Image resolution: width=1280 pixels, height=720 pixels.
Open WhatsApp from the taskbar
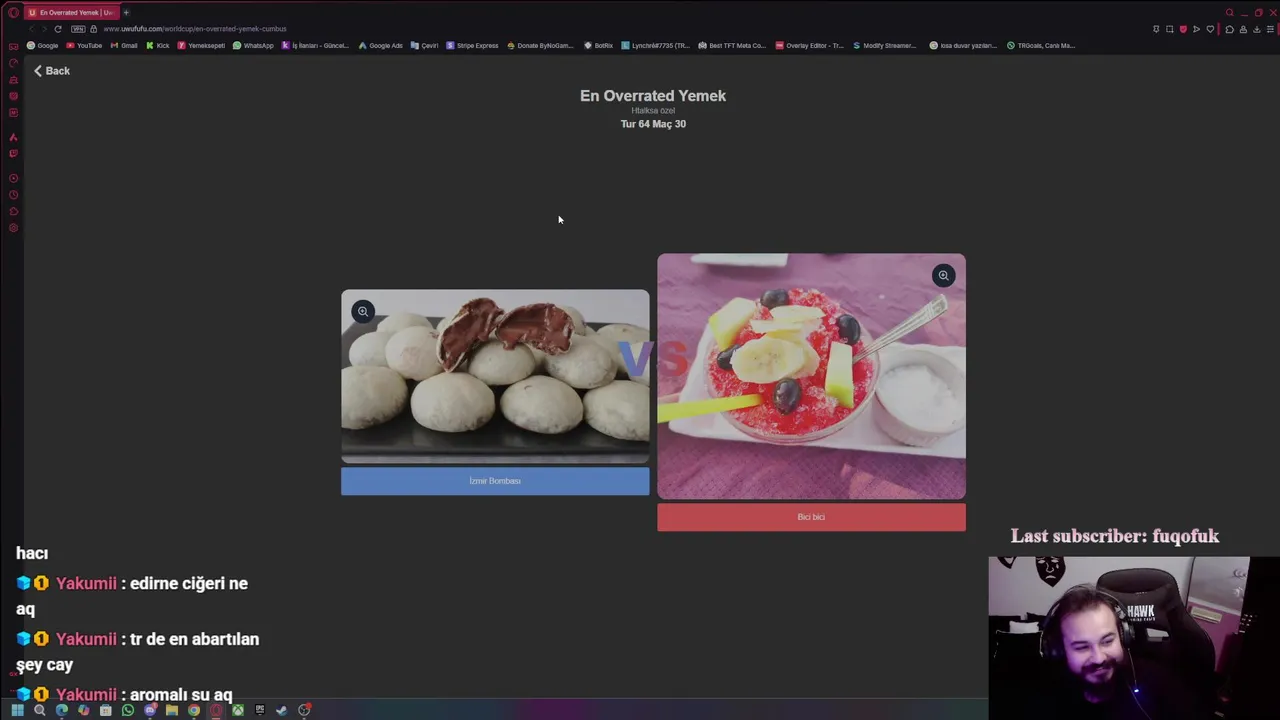[x=128, y=710]
